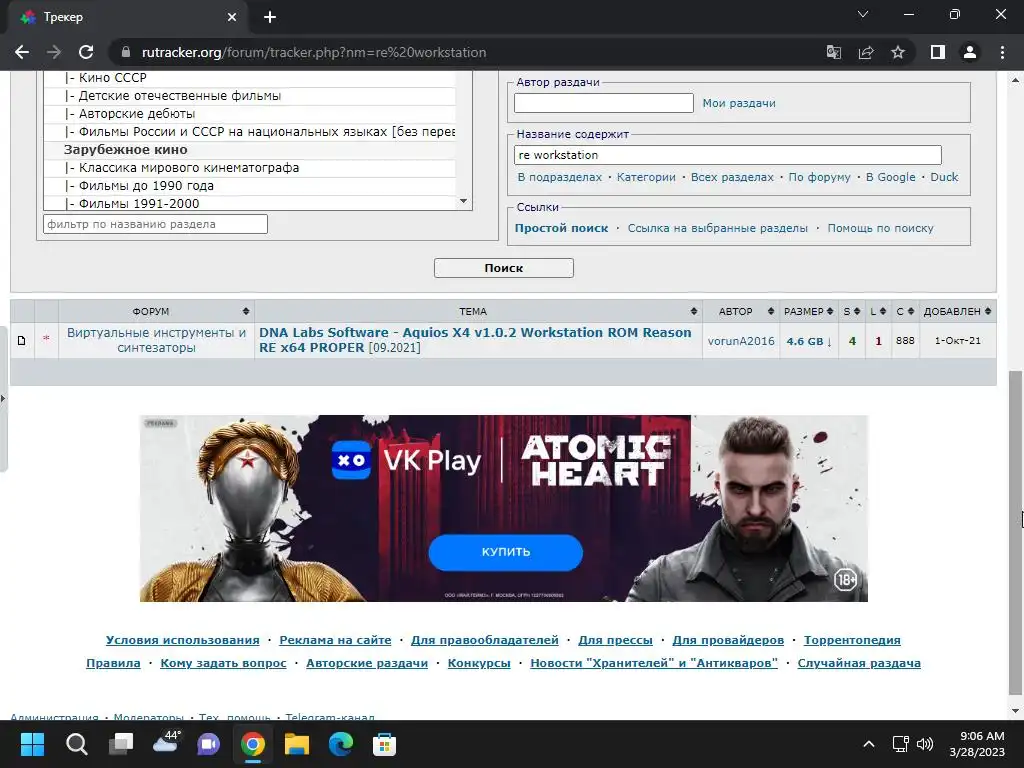Viewport: 1024px width, 768px height.
Task: Open a new browser tab
Action: [270, 17]
